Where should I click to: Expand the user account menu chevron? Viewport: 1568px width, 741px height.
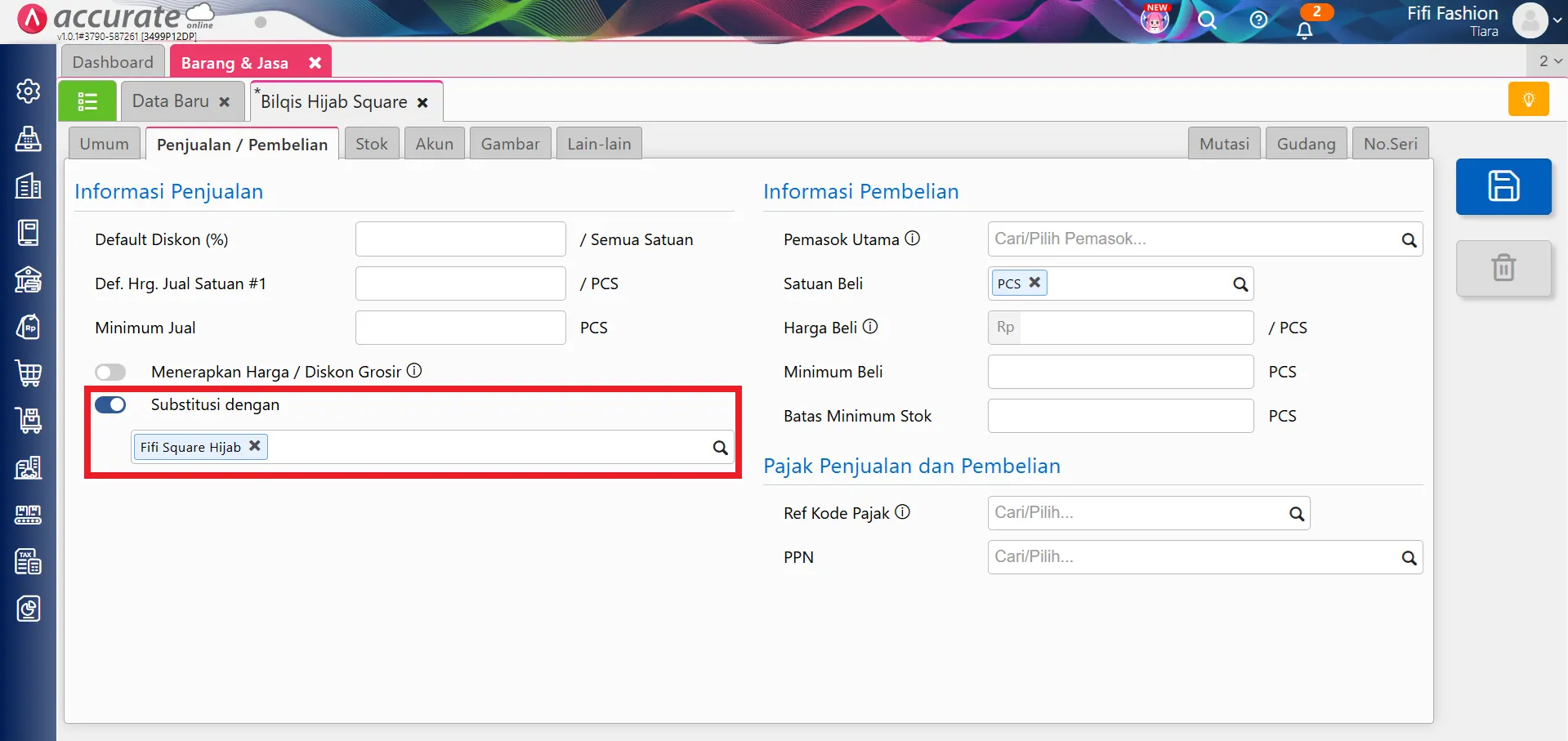coord(1557,21)
